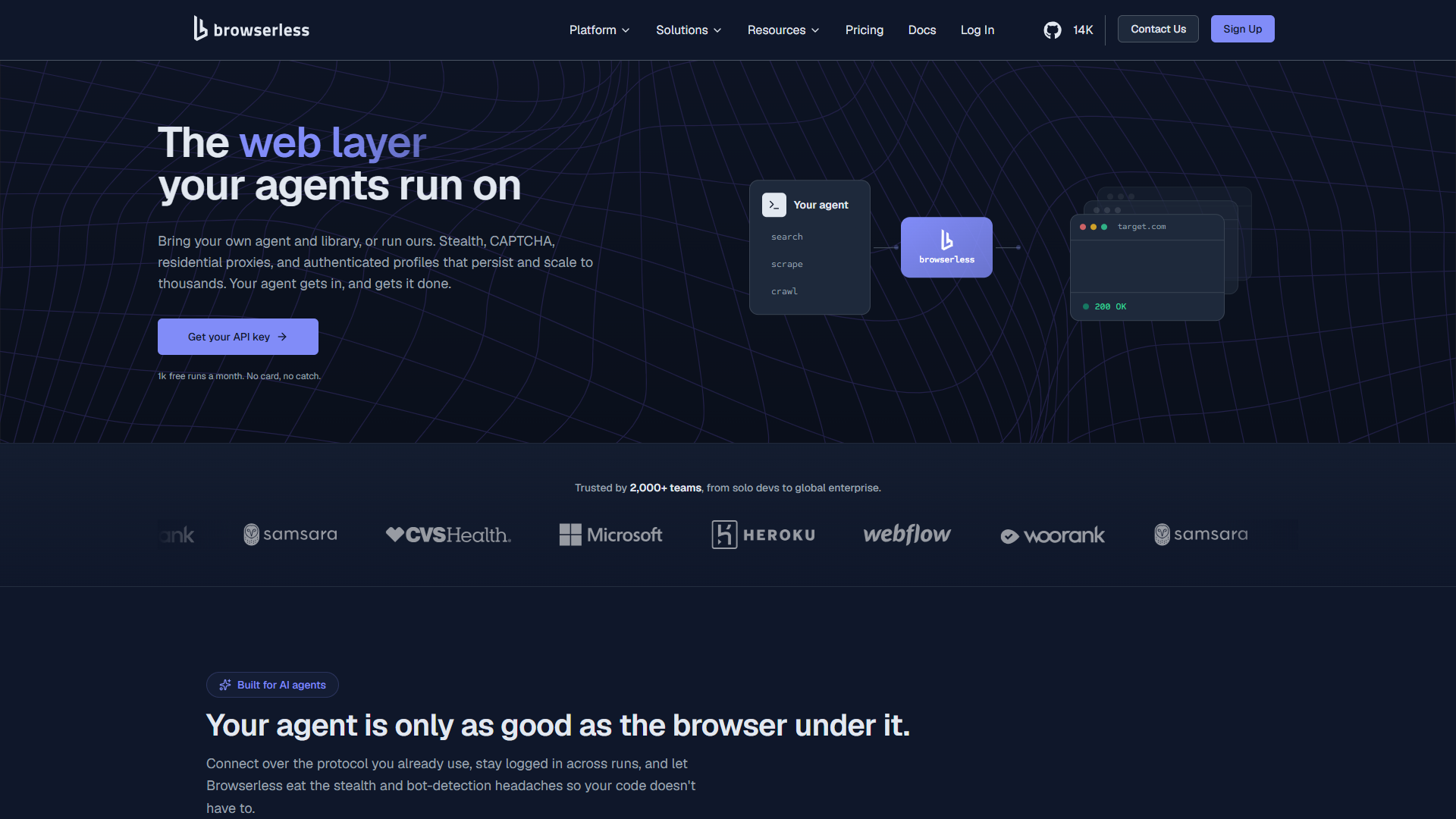Click the Contact Us button

click(1158, 29)
